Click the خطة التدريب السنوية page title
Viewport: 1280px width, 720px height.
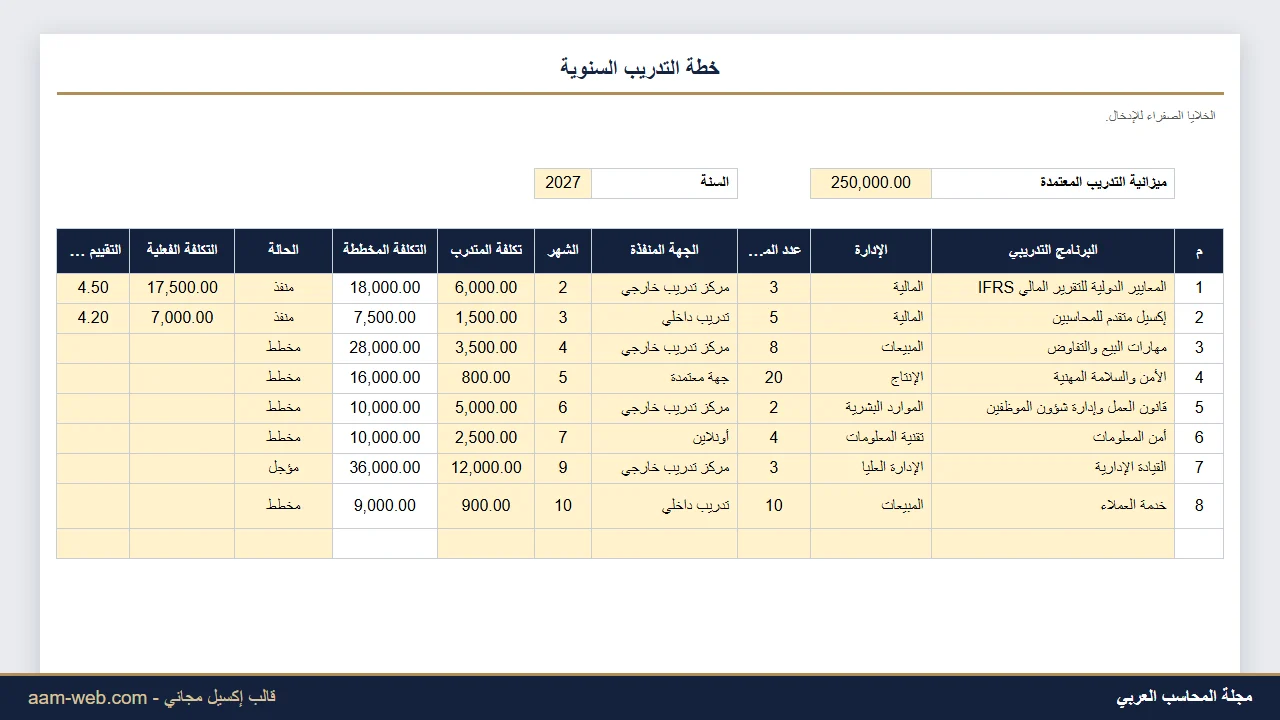point(640,67)
